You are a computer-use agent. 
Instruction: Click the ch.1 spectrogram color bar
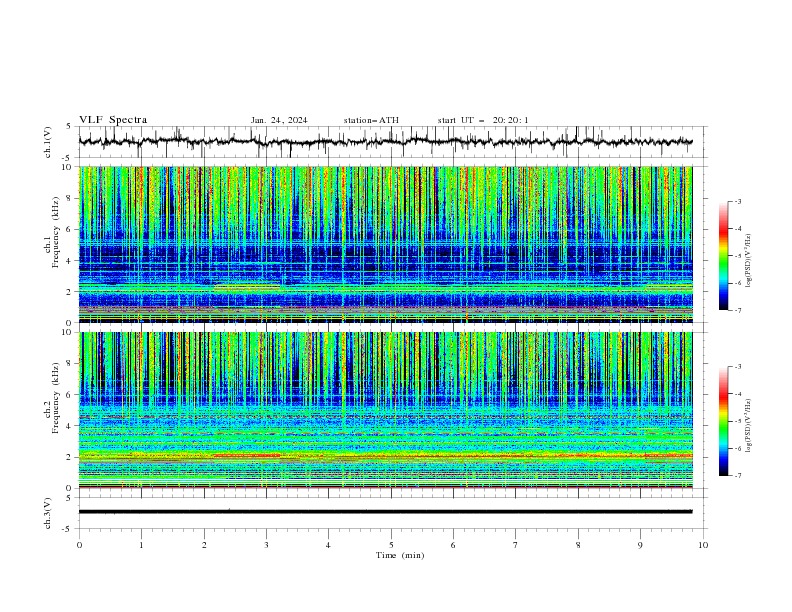pos(723,256)
